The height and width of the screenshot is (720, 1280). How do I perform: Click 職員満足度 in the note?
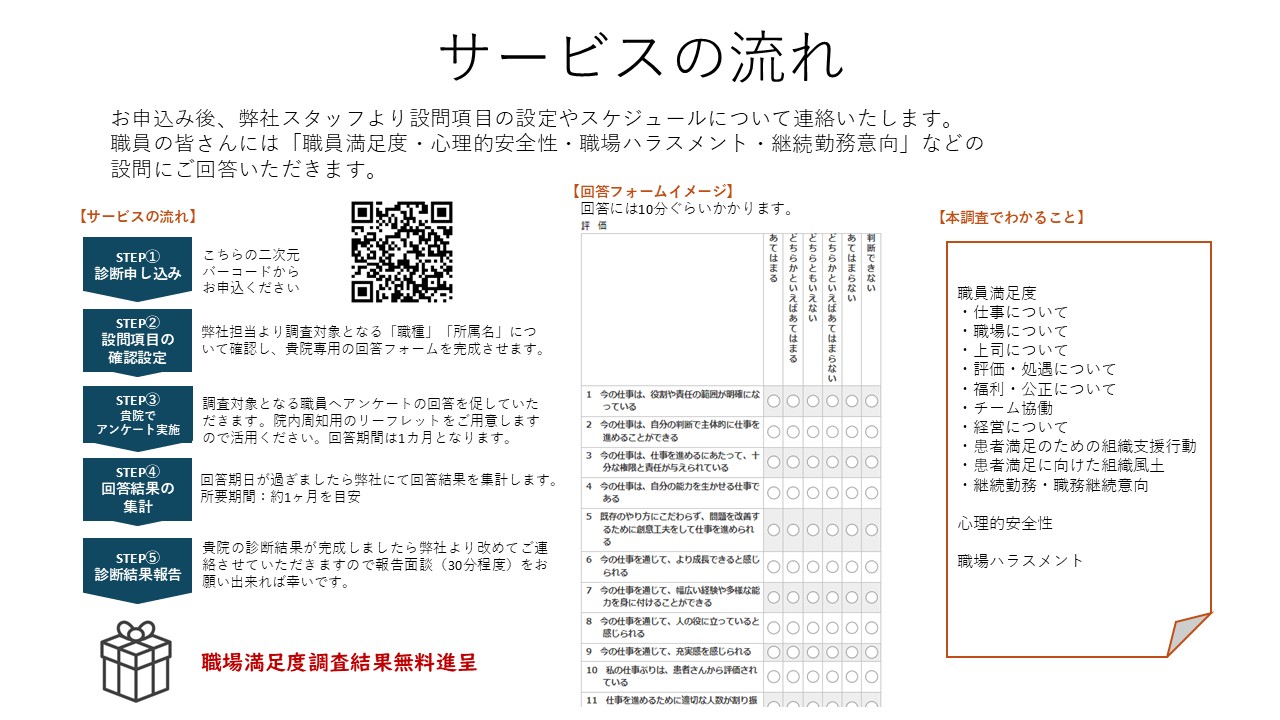click(997, 293)
